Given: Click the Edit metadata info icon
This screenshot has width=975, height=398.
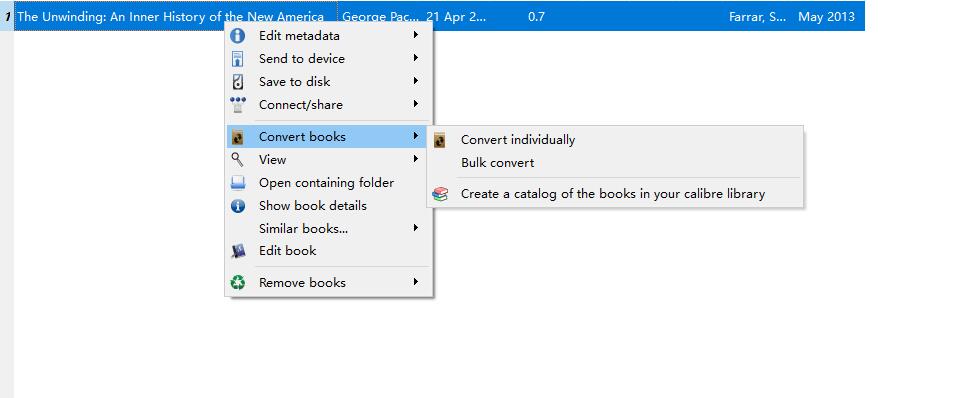Looking at the screenshot, I should tap(238, 35).
